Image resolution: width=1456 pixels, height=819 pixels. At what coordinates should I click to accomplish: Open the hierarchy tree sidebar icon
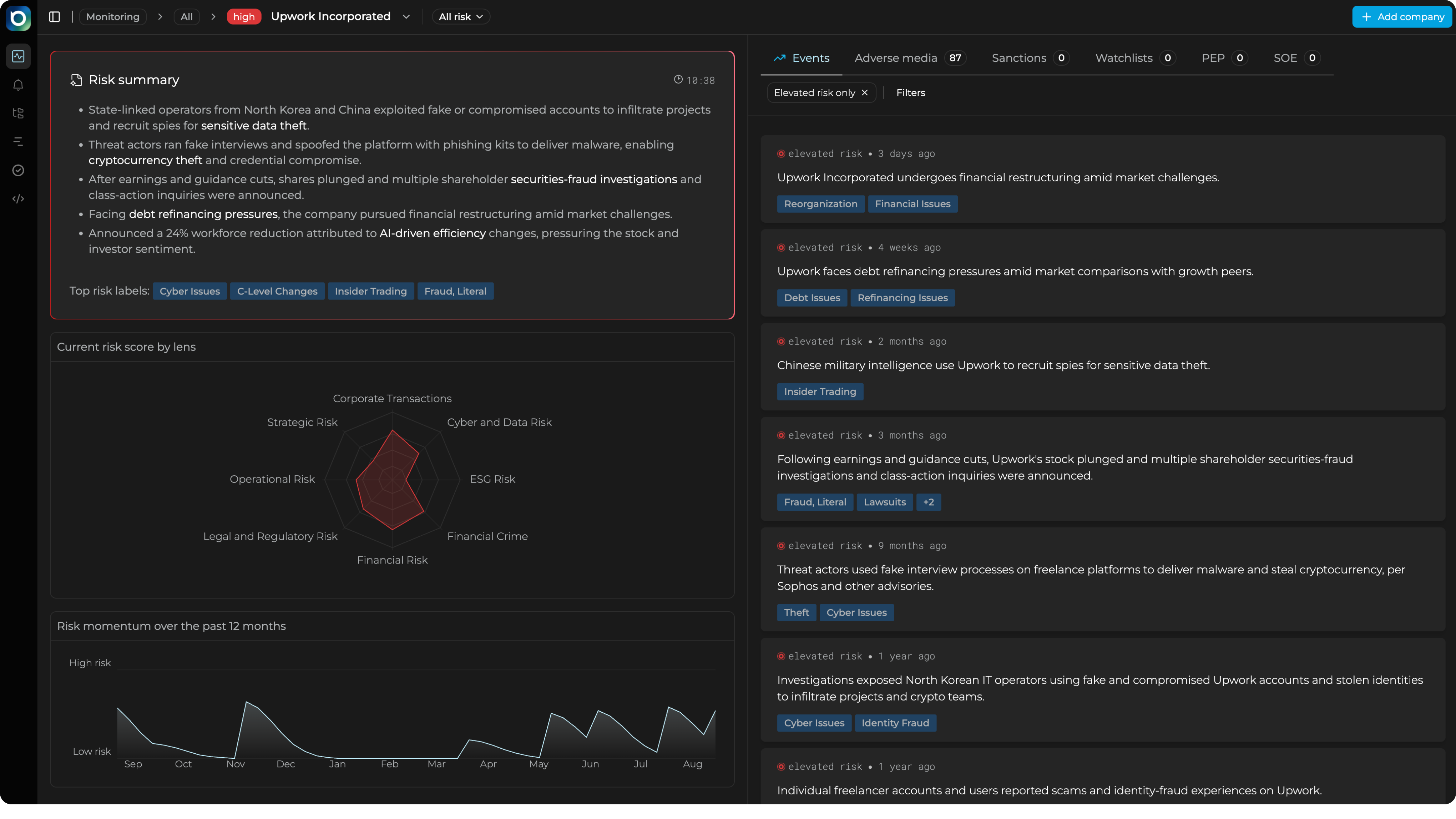coord(18,113)
